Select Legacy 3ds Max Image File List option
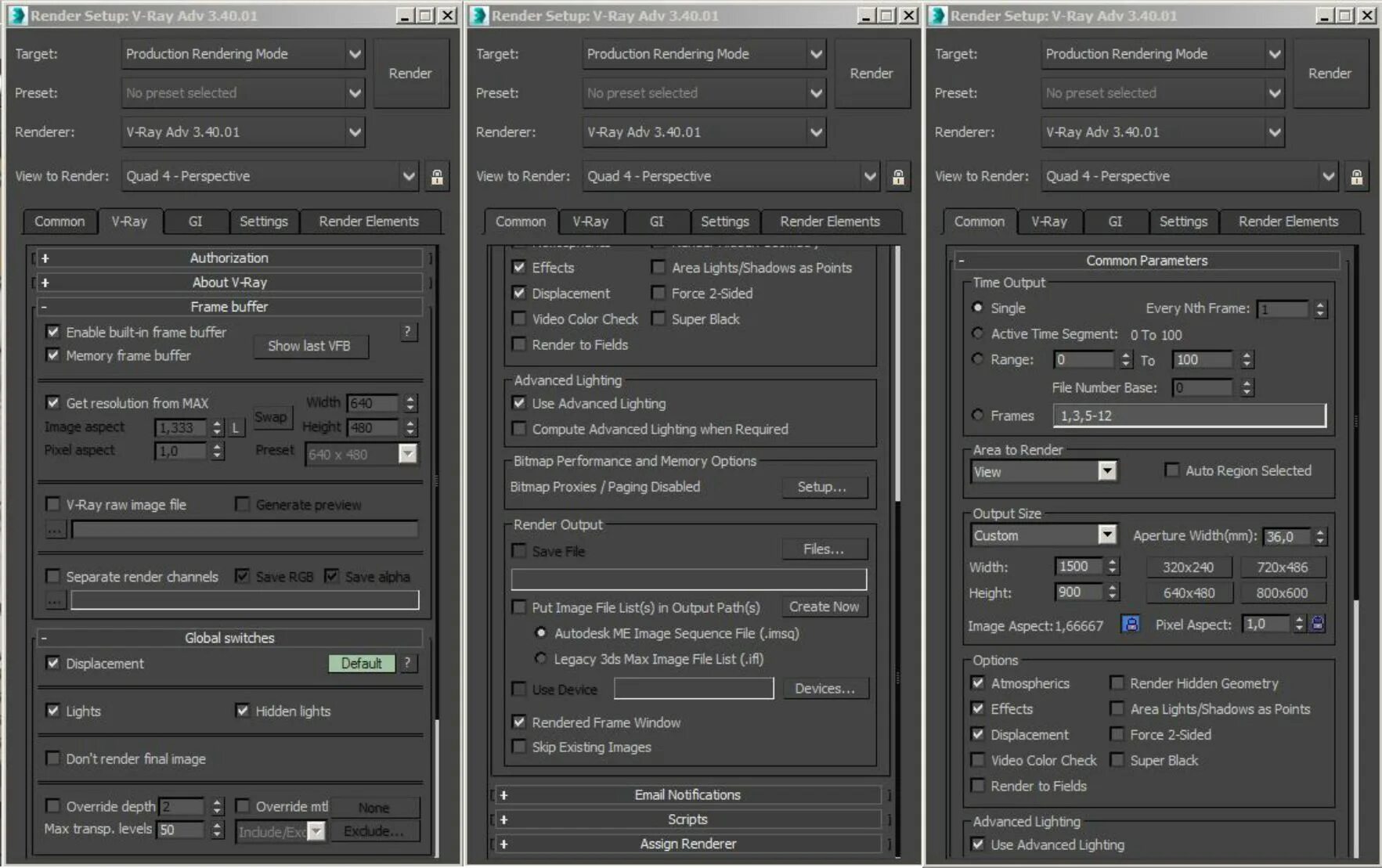Screen dimensions: 1382x868 [540, 658]
